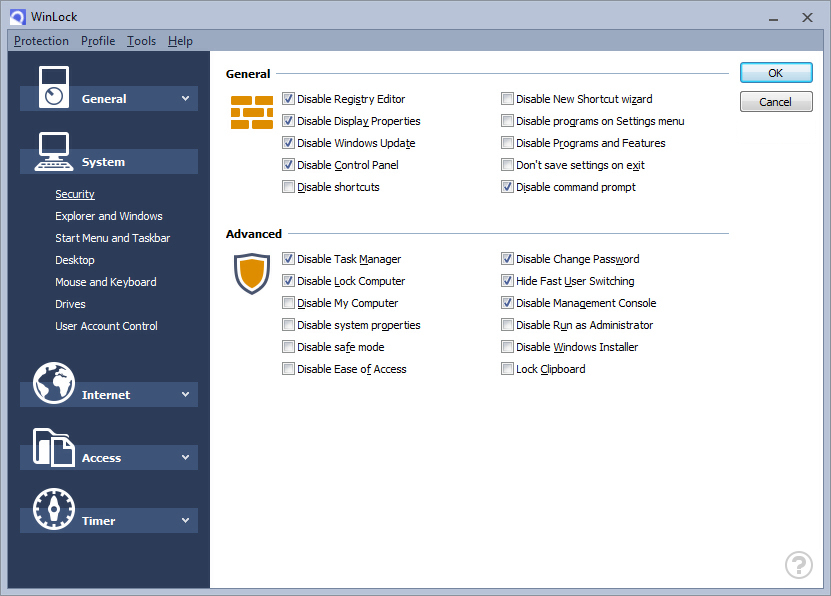Click the orange shield Advanced icon
Viewport: 831px width, 596px height.
coord(252,273)
